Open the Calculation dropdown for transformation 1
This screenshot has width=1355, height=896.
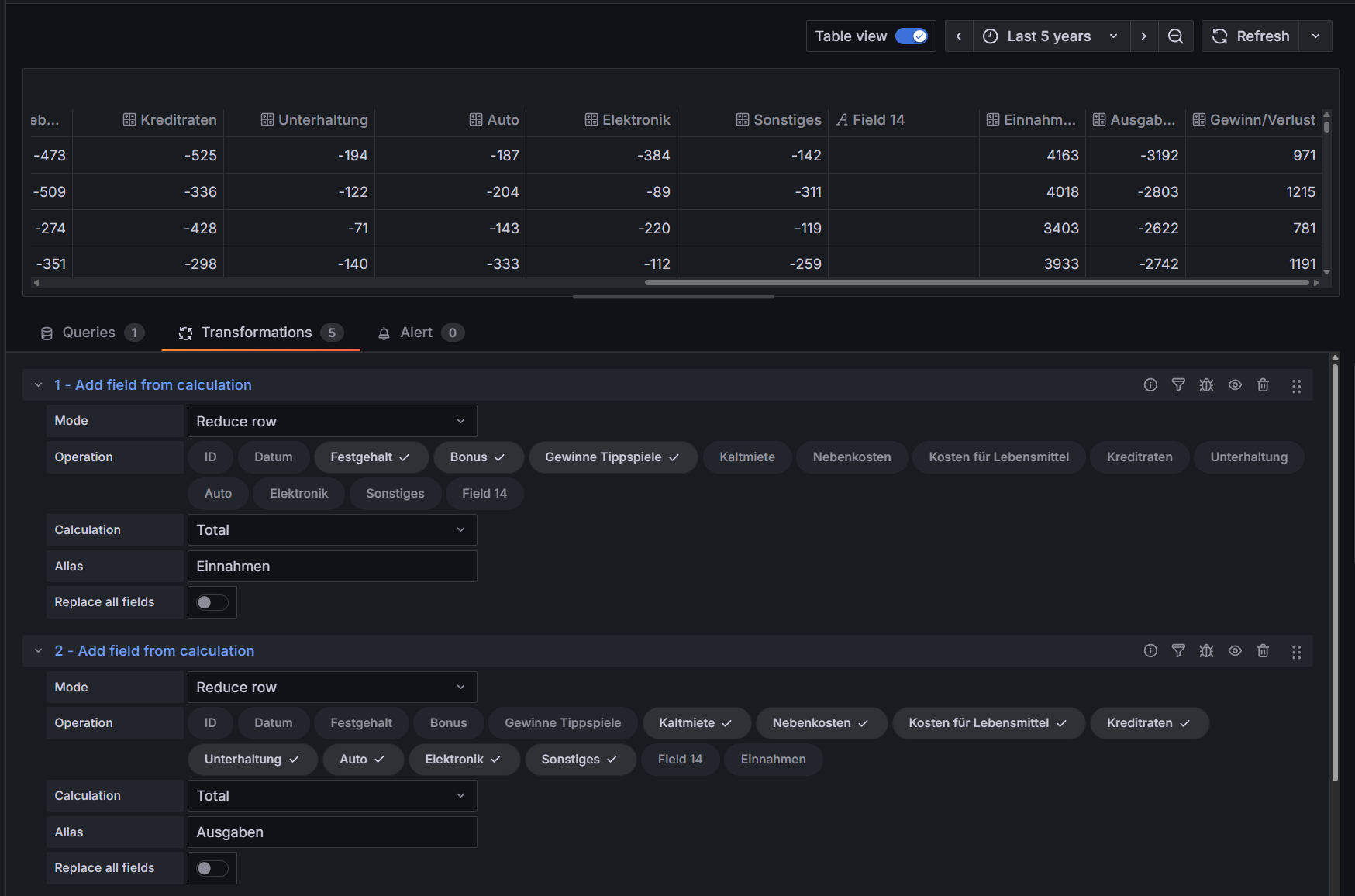[x=332, y=530]
